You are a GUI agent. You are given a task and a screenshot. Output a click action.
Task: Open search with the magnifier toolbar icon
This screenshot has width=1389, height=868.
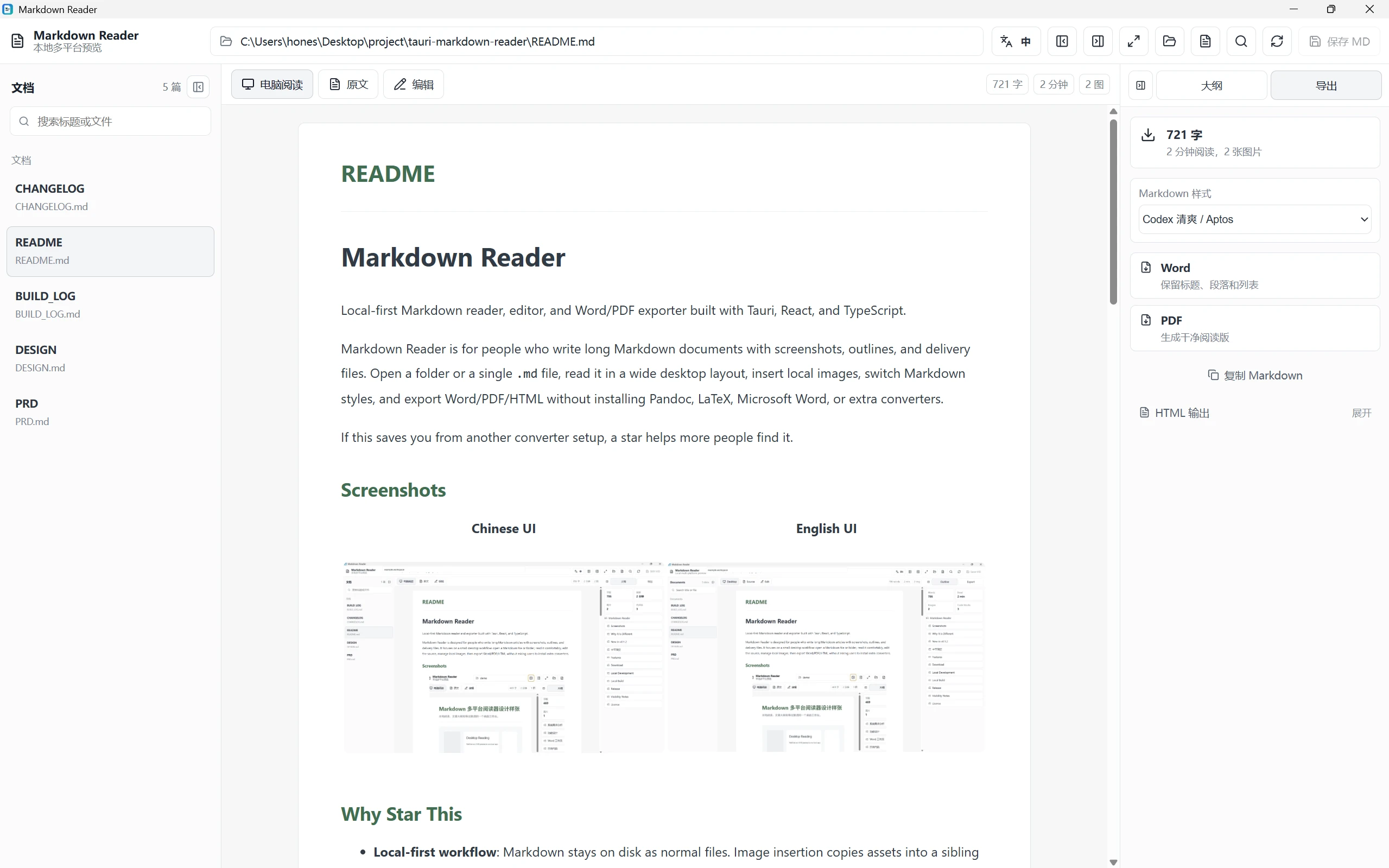[x=1241, y=41]
